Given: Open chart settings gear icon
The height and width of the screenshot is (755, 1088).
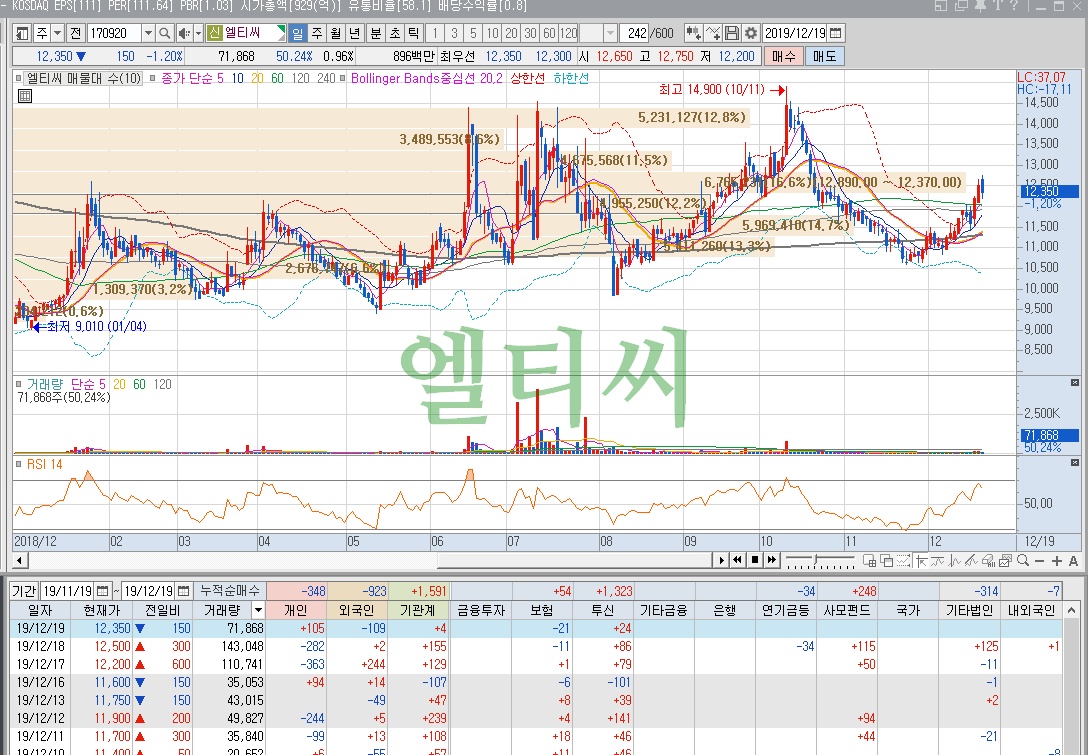Looking at the screenshot, I should click(x=751, y=33).
